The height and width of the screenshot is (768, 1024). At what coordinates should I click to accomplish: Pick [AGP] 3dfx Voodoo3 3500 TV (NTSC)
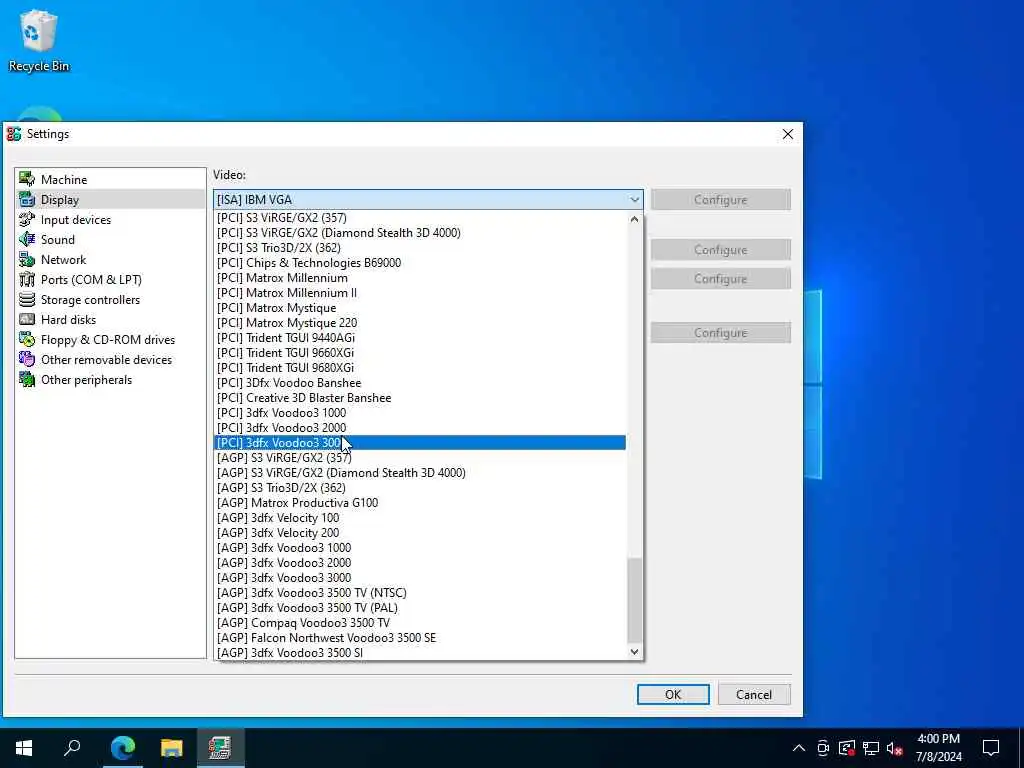(420, 593)
